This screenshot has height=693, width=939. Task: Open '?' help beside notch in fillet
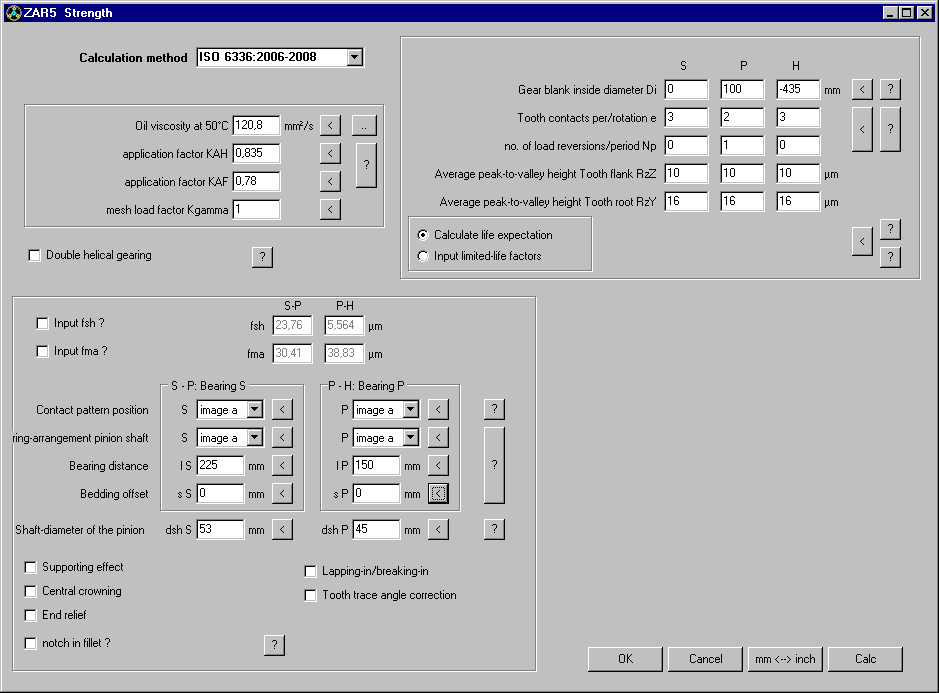tap(274, 645)
